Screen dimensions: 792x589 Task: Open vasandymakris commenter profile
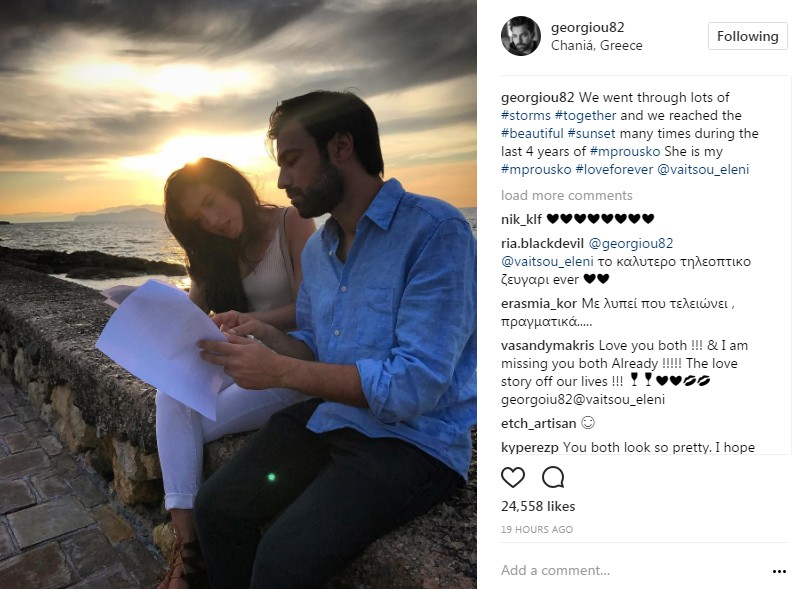coord(548,346)
